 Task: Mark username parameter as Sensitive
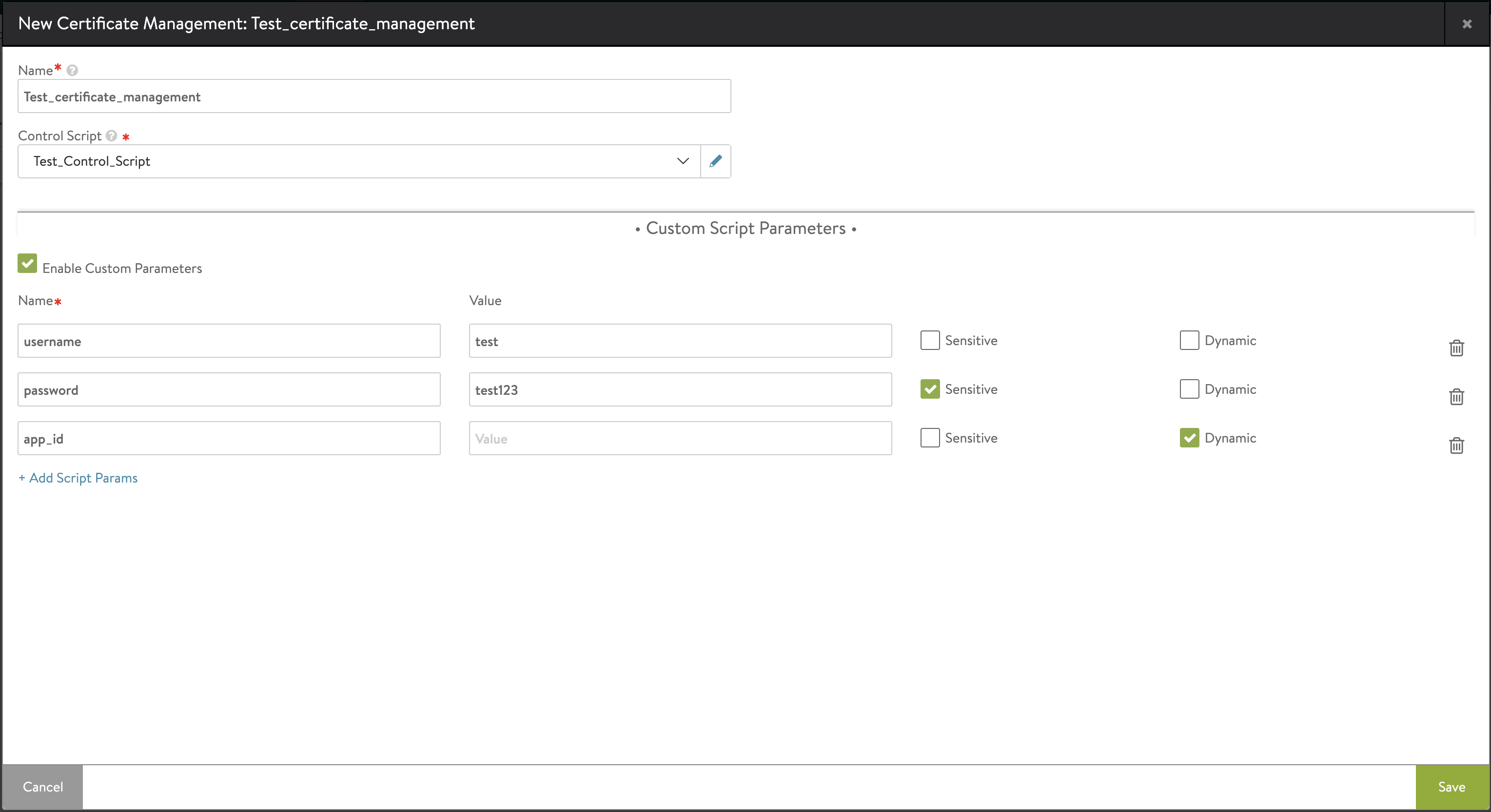coord(930,340)
